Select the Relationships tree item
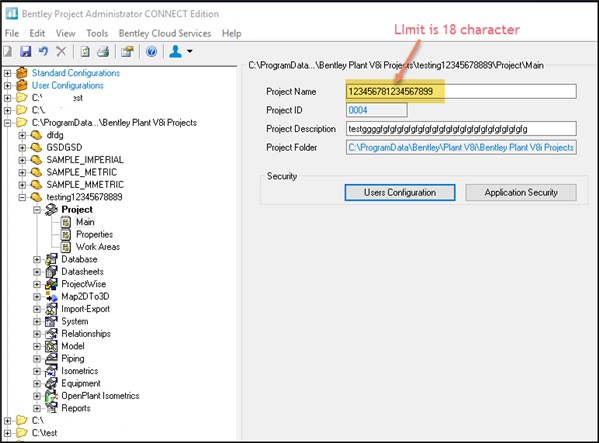The image size is (599, 443). (x=86, y=334)
